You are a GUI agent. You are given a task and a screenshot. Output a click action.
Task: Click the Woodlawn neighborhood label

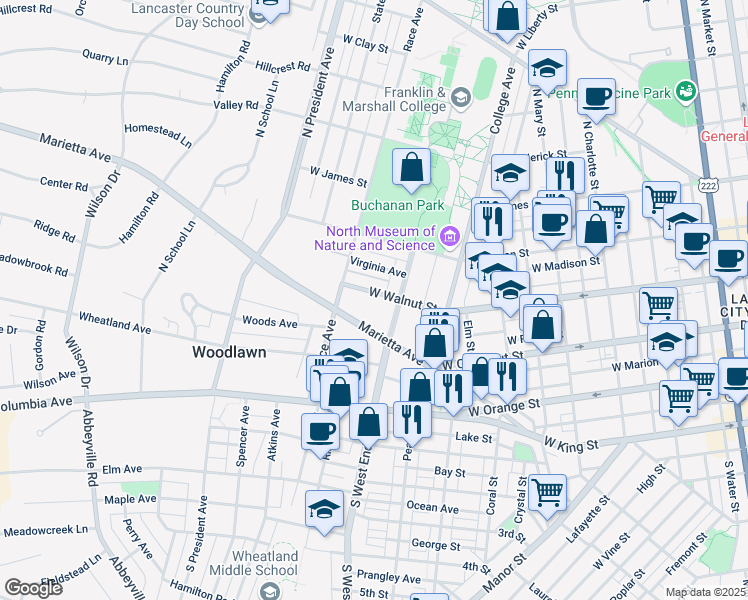229,352
